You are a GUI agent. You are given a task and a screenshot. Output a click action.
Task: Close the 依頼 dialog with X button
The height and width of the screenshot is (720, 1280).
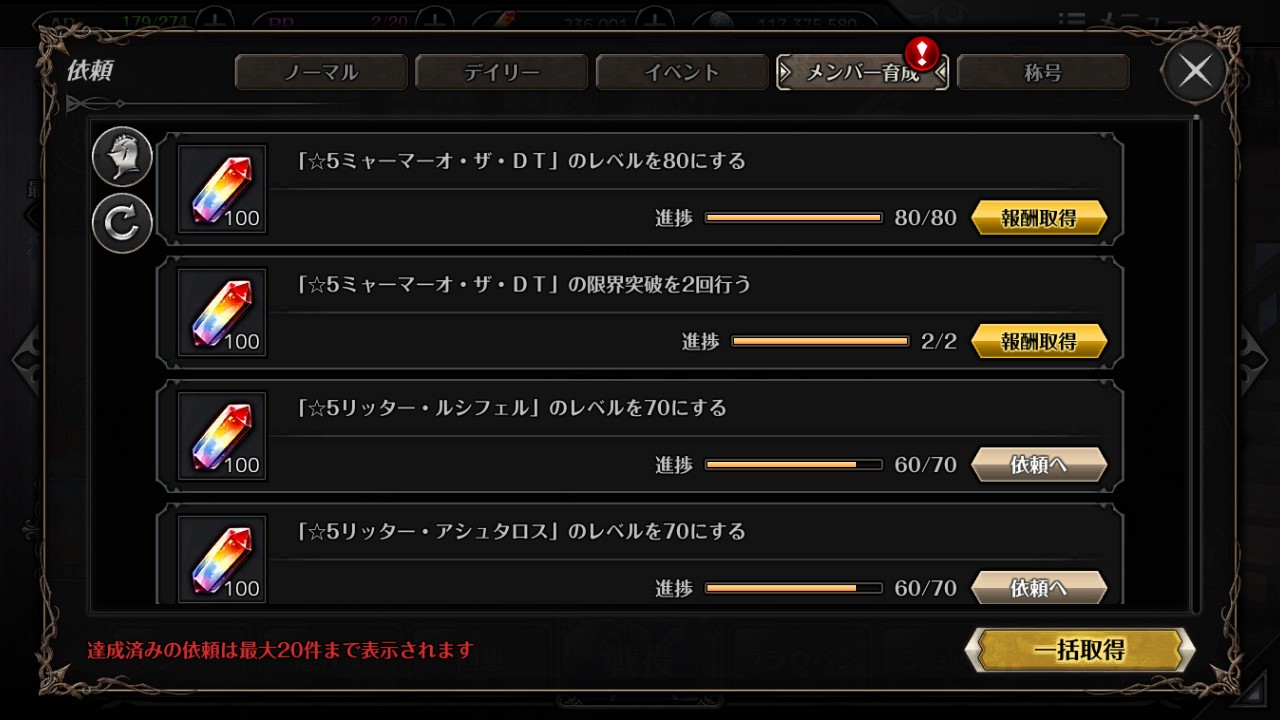coord(1195,71)
